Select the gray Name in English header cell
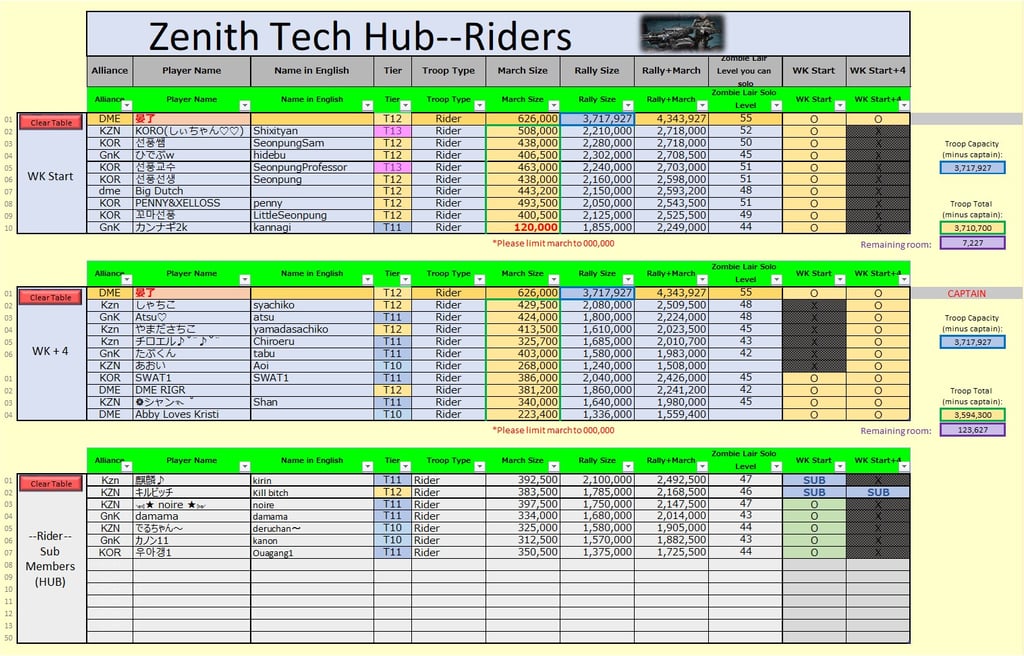The height and width of the screenshot is (656, 1024). (x=312, y=71)
